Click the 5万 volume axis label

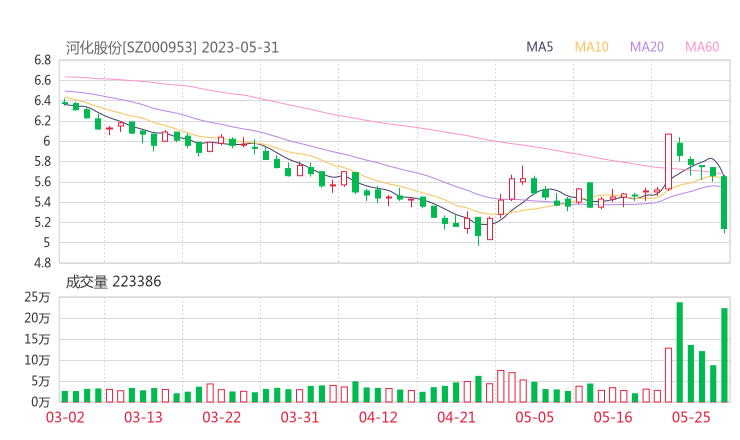(x=41, y=381)
